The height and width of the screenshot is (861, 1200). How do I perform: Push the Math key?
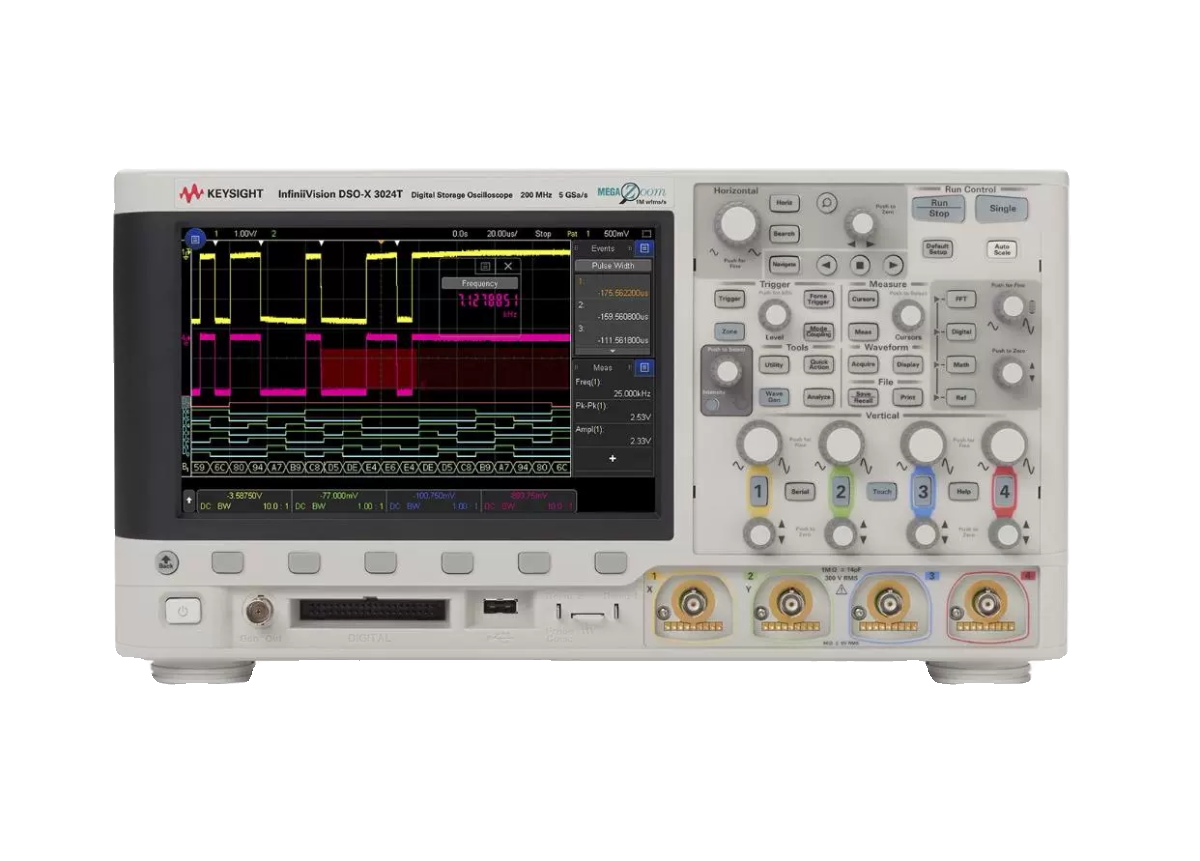coord(961,365)
